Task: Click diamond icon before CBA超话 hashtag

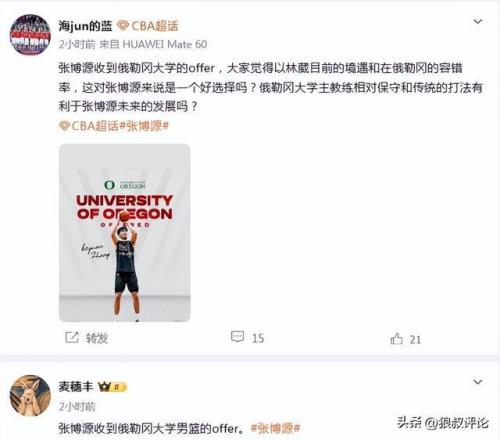Action: [x=64, y=126]
